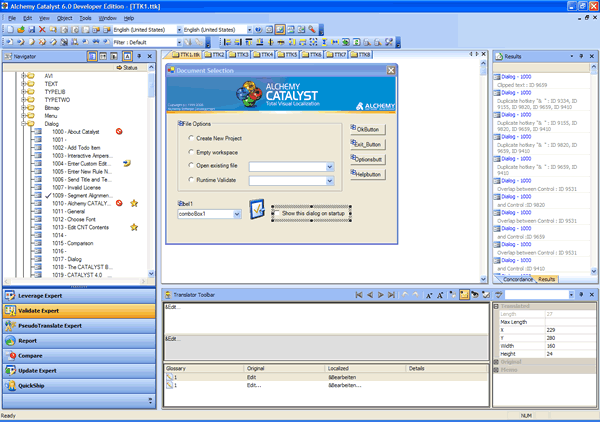Screen dimensions: 600x422
Task: Open the Tools menu
Action: pos(85,18)
